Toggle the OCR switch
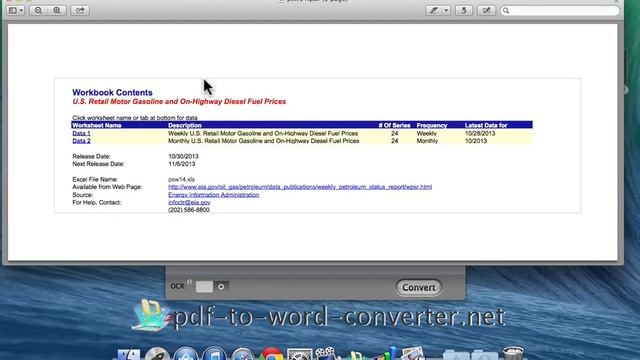The width and height of the screenshot is (640, 360). point(212,287)
